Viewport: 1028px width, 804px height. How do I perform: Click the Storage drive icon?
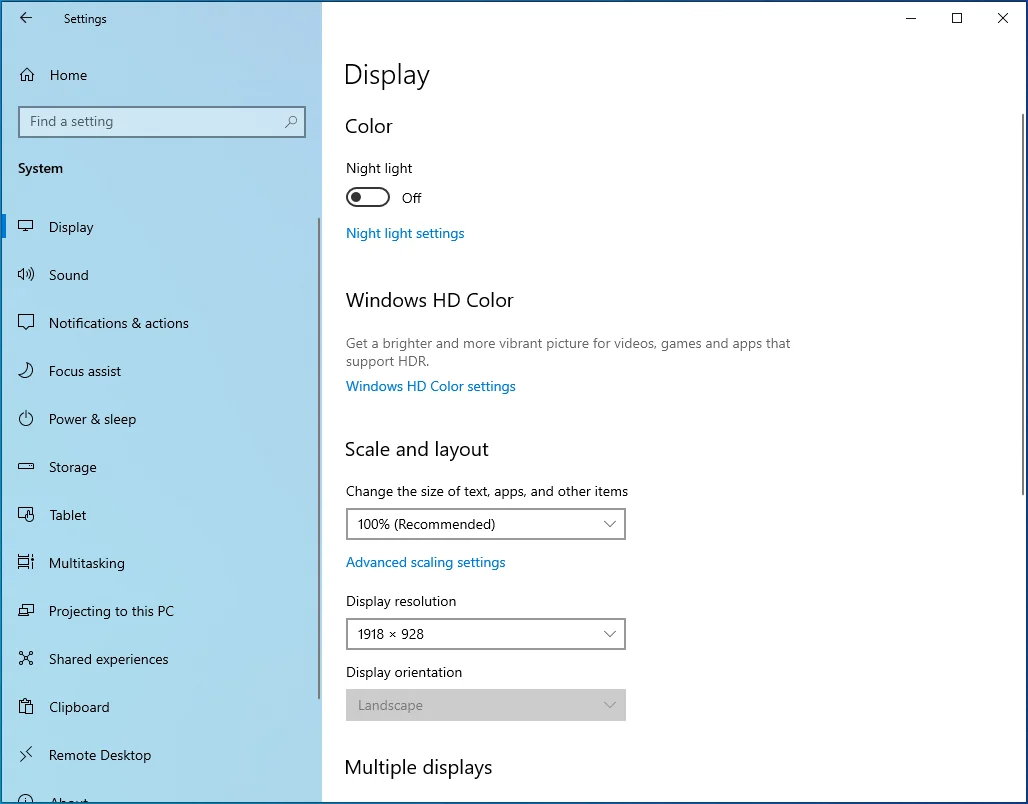click(26, 466)
